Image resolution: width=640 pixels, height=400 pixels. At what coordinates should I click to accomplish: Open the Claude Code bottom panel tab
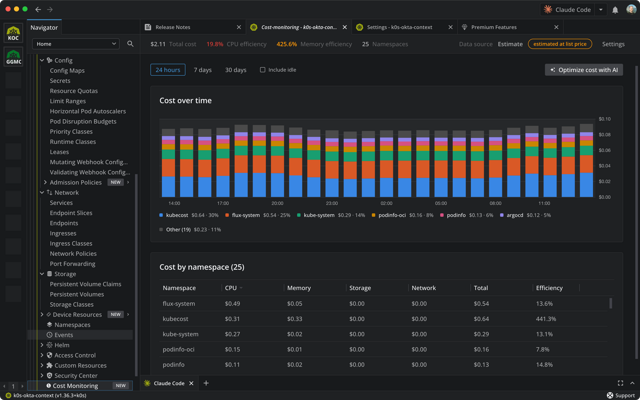point(168,383)
